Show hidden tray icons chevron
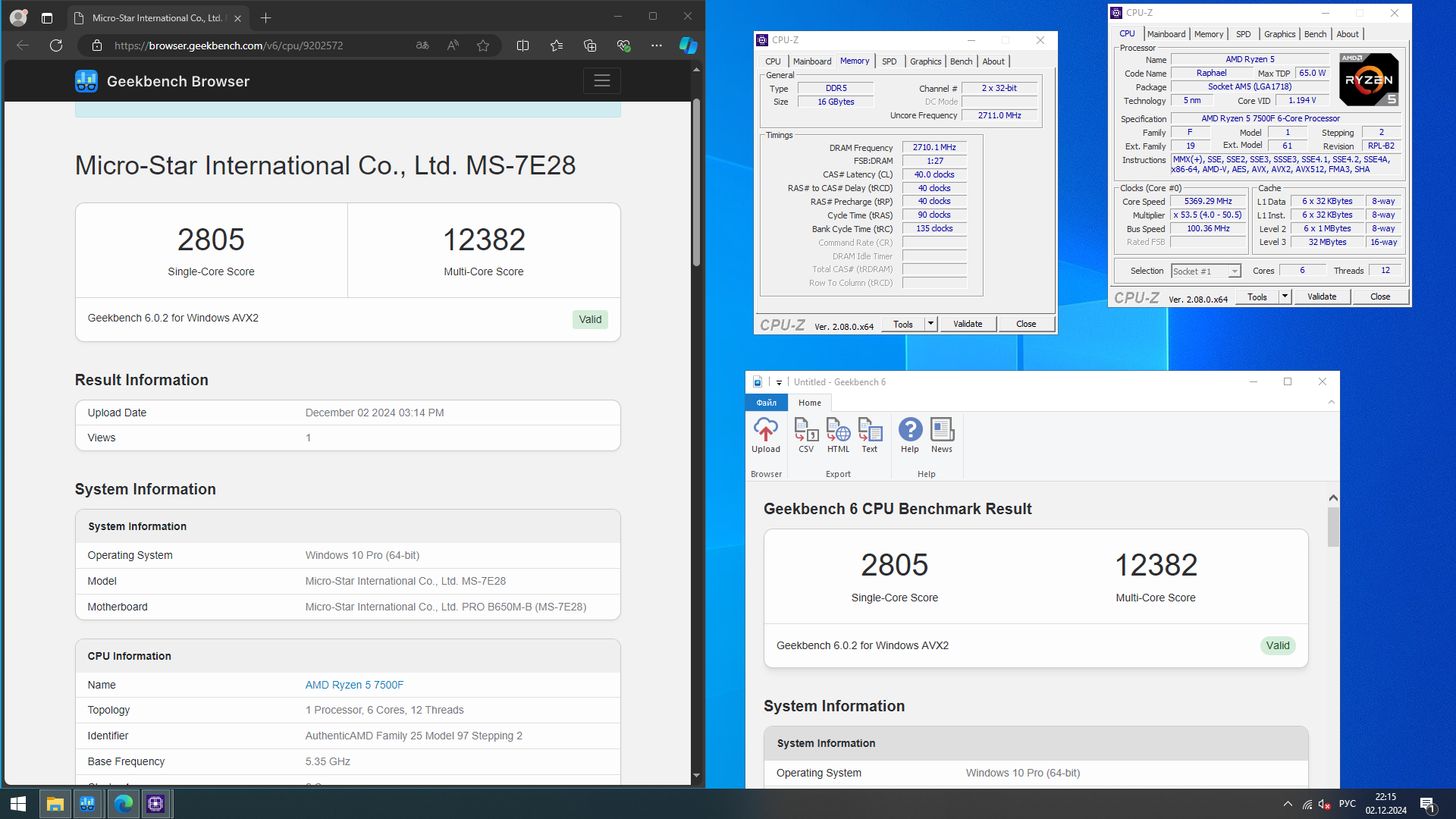This screenshot has height=819, width=1456. (x=1288, y=804)
